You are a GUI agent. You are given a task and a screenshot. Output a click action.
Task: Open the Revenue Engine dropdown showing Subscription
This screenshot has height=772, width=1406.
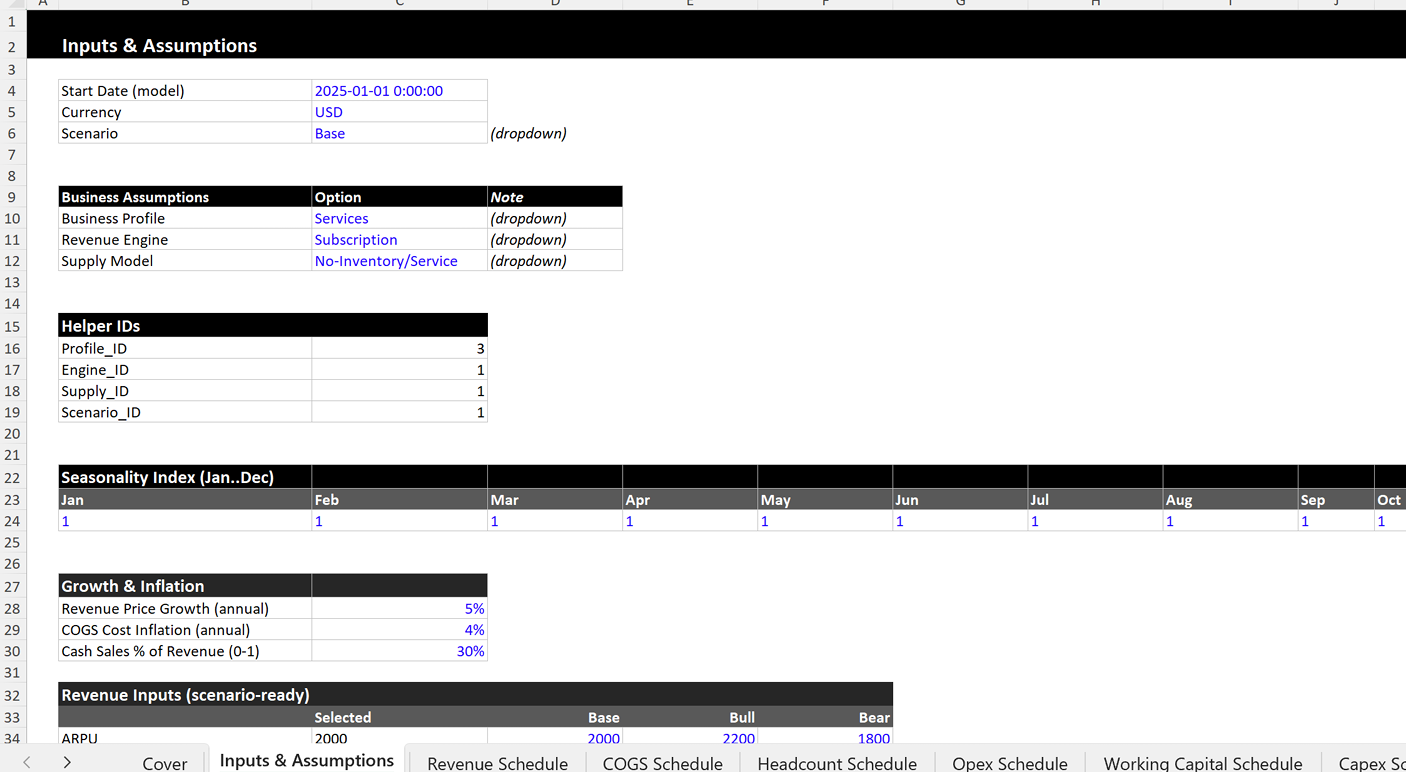[x=399, y=239]
